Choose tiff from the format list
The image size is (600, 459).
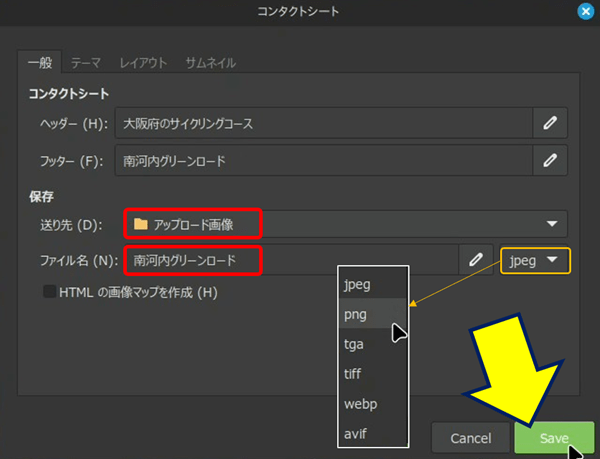tap(372, 374)
